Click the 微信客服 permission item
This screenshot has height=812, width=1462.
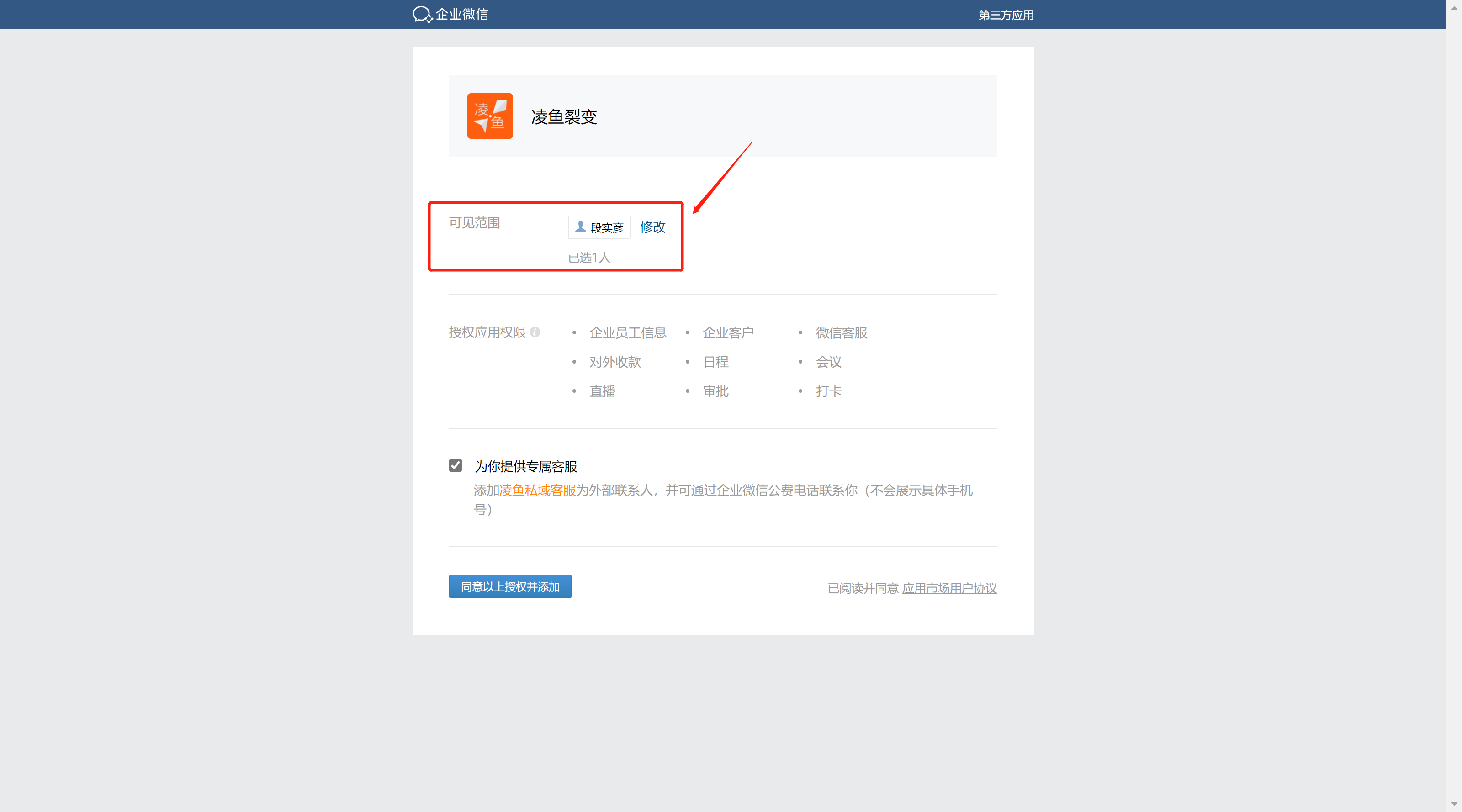(841, 332)
